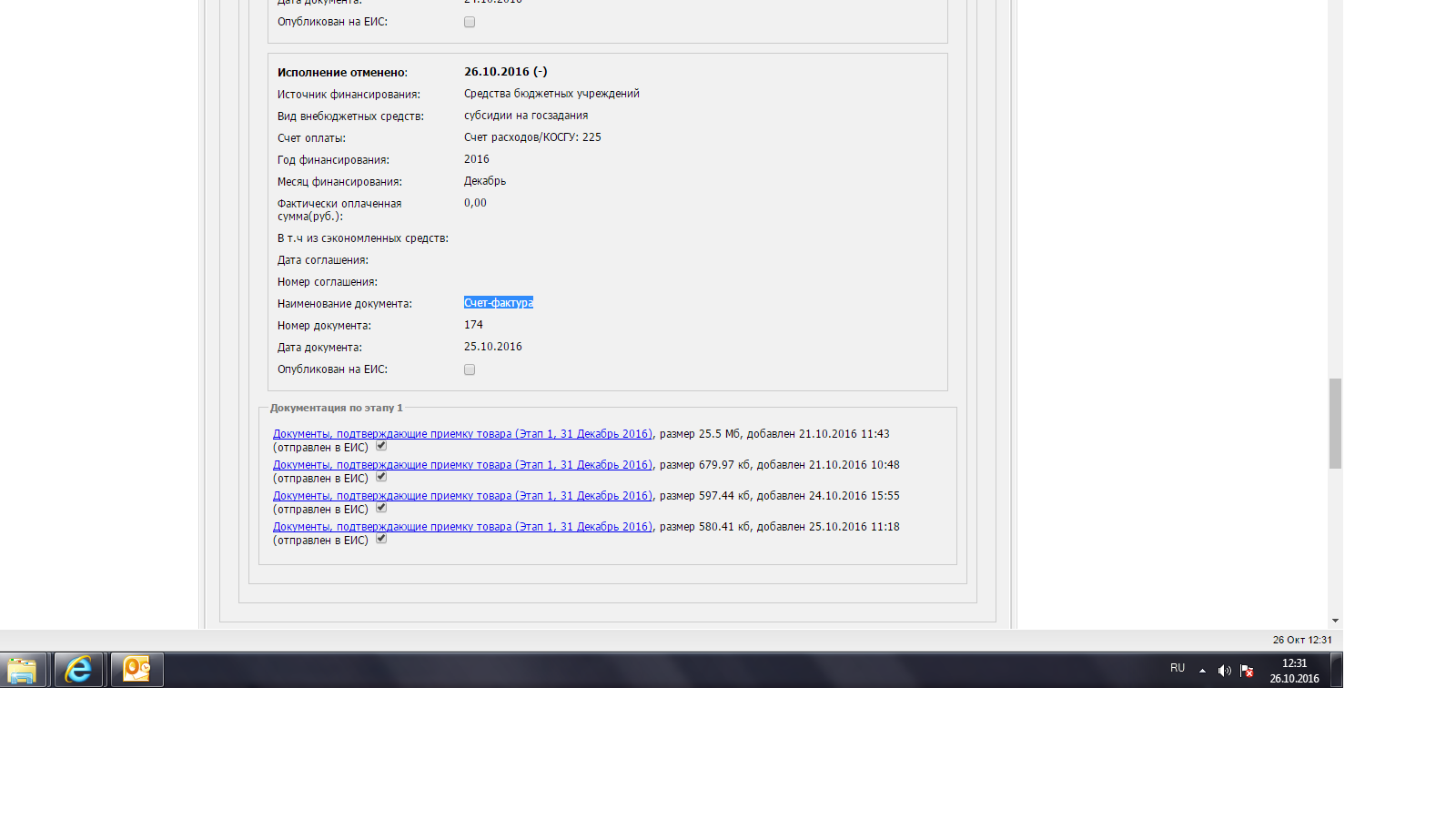Click 'Источник финансирования:' label
The height and width of the screenshot is (819, 1456).
(349, 95)
